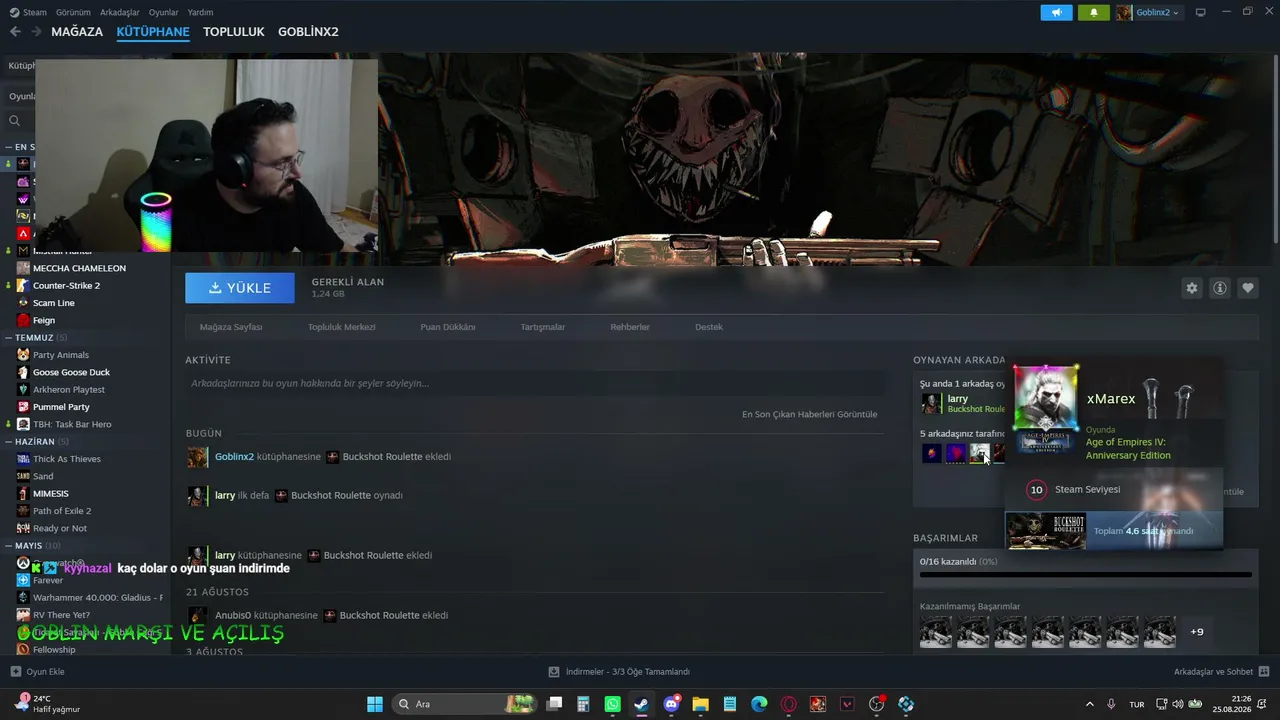Open the Friends and Chat grid icon
Image resolution: width=1280 pixels, height=720 pixels.
pyautogui.click(x=1264, y=671)
